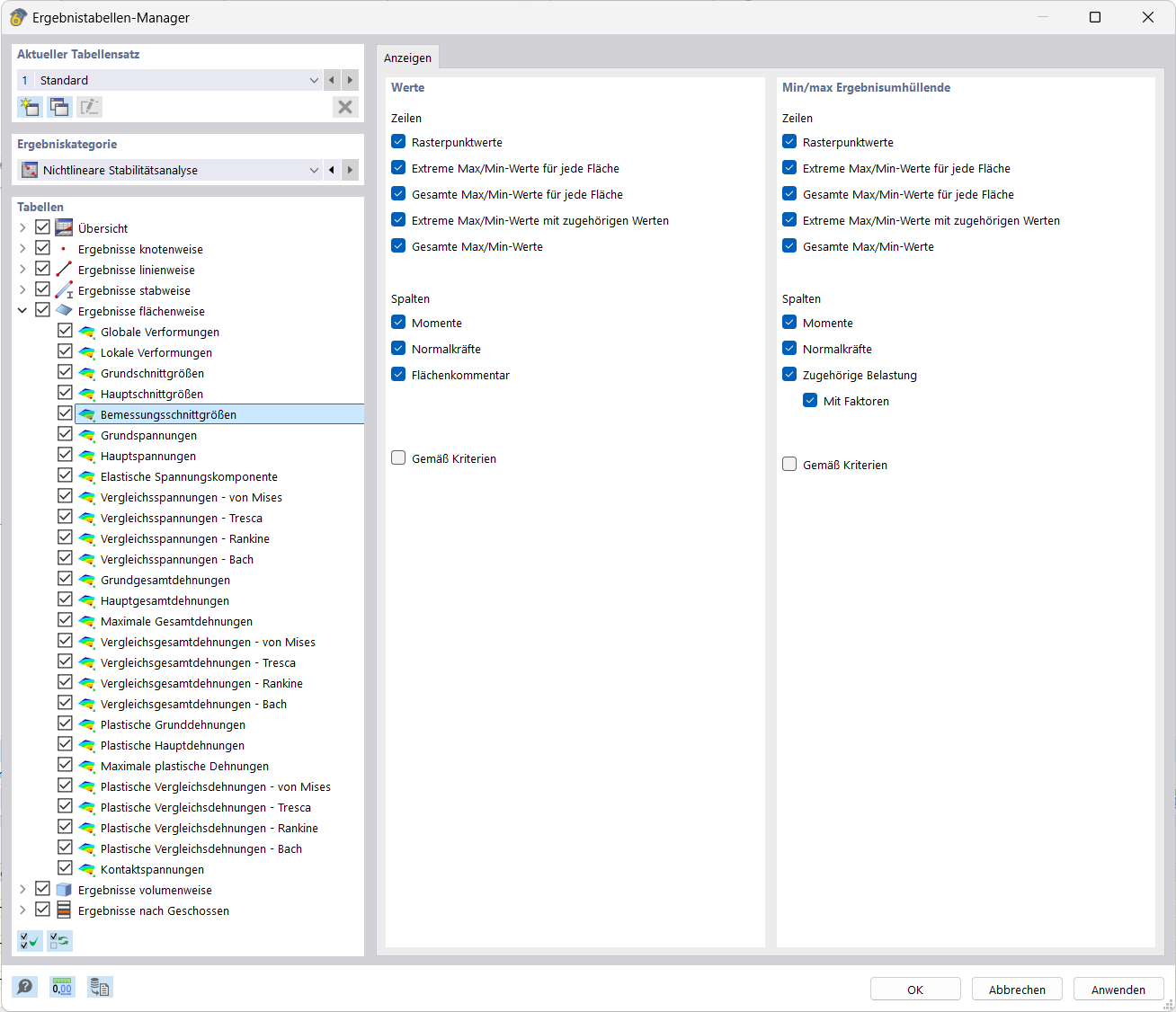Uncheck Mit Faktoren option
Viewport: 1176px width, 1012px height.
tap(811, 401)
